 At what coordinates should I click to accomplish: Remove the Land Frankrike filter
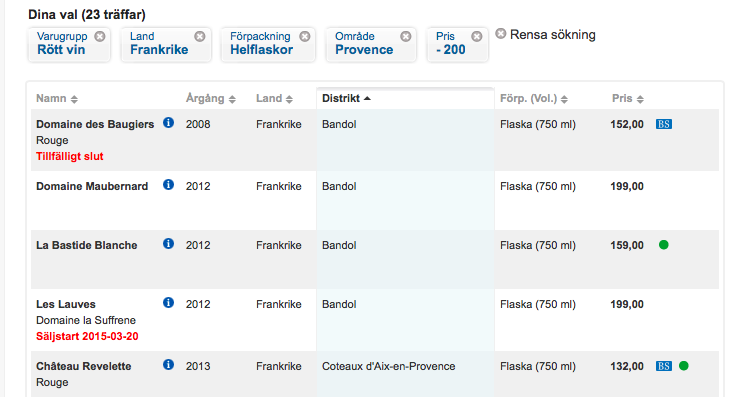pyautogui.click(x=200, y=36)
